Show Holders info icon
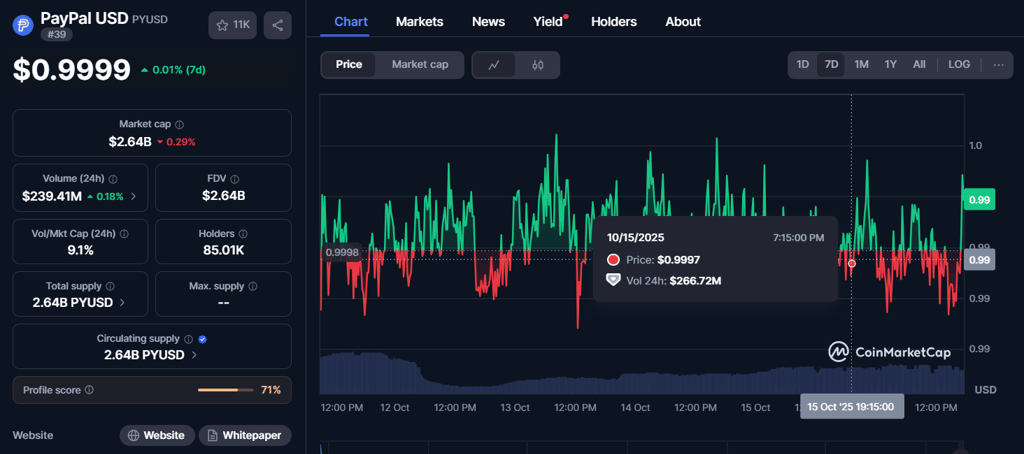The height and width of the screenshot is (454, 1024). point(244,233)
